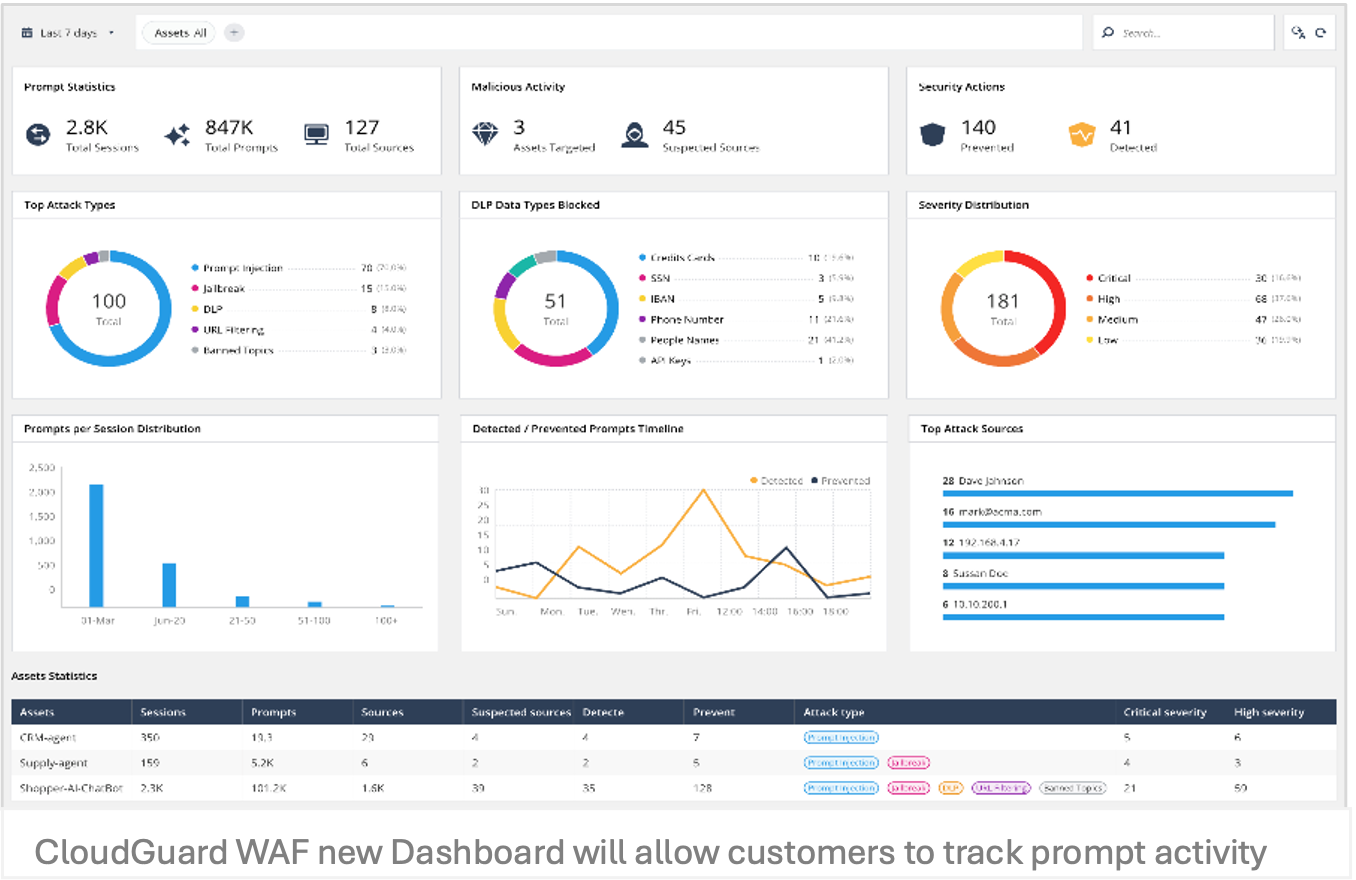Toggle Detected series in timeline legend

click(775, 481)
